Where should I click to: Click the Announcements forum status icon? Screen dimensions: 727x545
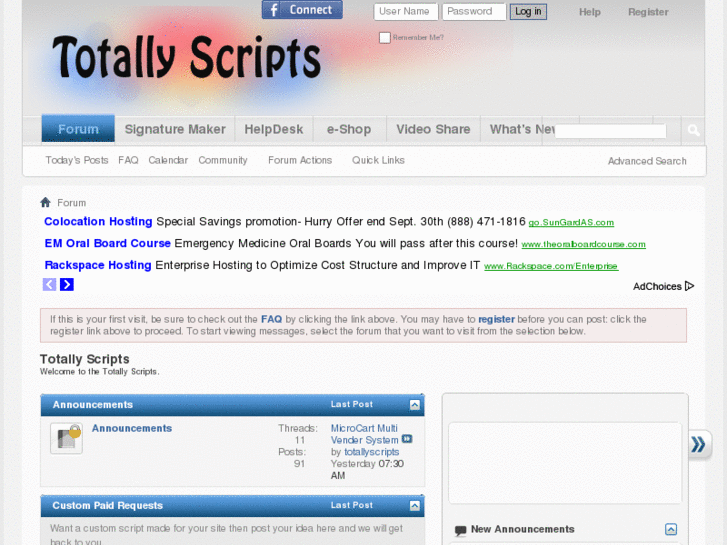coord(66,438)
